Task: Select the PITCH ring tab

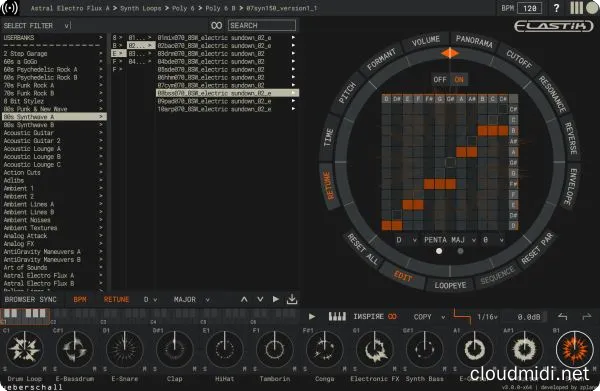Action: coord(347,93)
